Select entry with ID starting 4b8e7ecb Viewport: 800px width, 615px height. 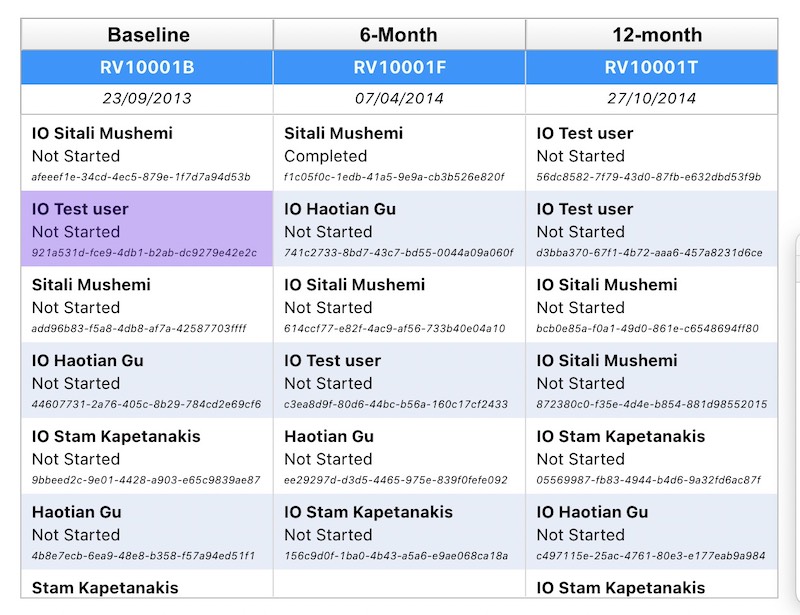pos(147,533)
